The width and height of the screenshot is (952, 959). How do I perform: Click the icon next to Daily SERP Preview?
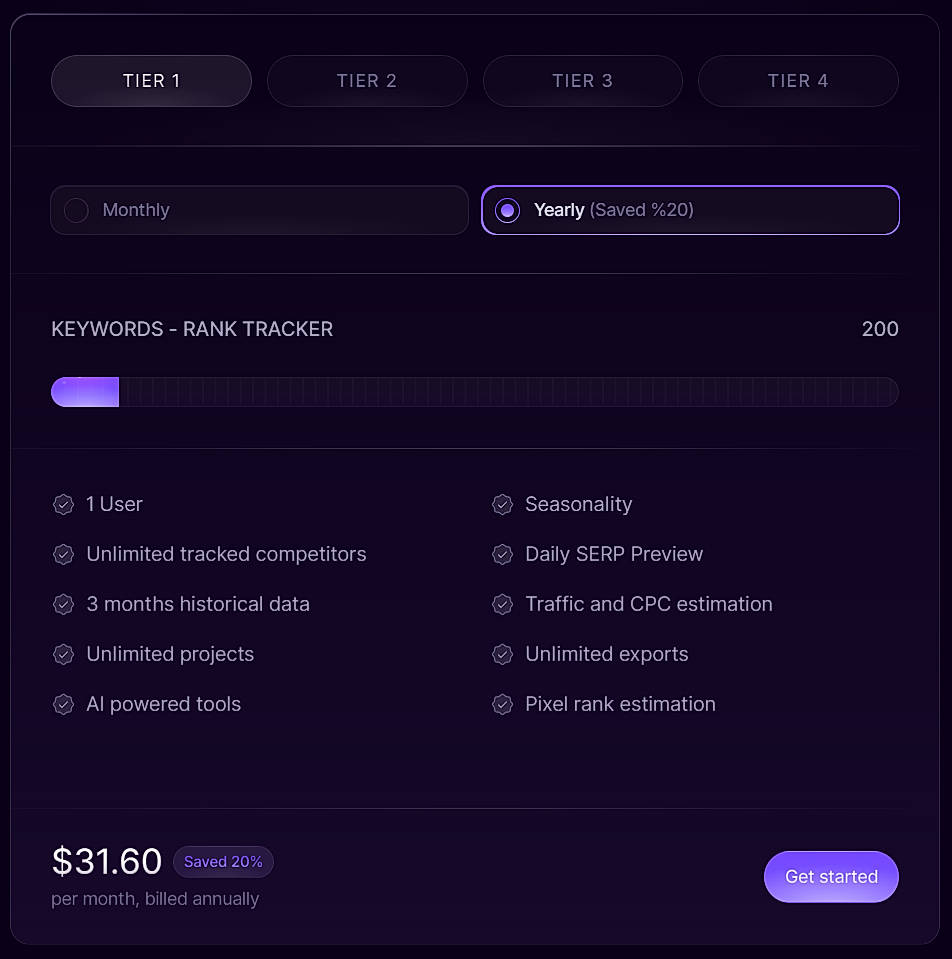(503, 554)
